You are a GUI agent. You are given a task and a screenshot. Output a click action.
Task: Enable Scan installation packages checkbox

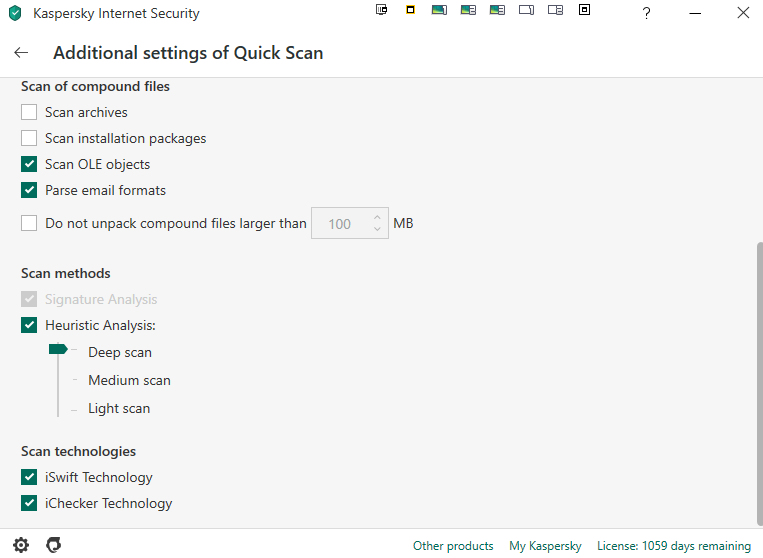[x=29, y=138]
